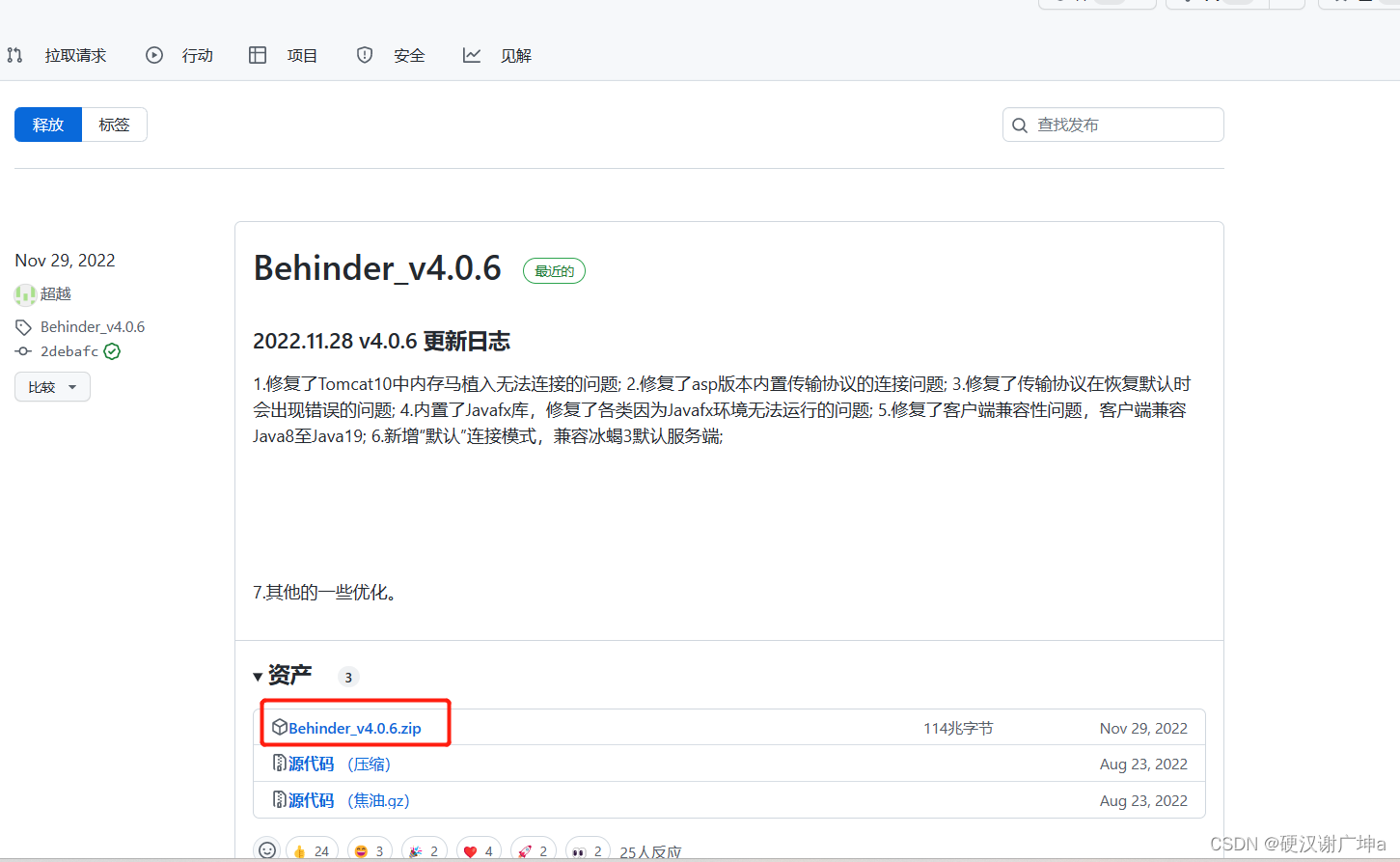The width and height of the screenshot is (1400, 862).
Task: Download 源代码 (焦油.gz) archive
Action: point(349,800)
